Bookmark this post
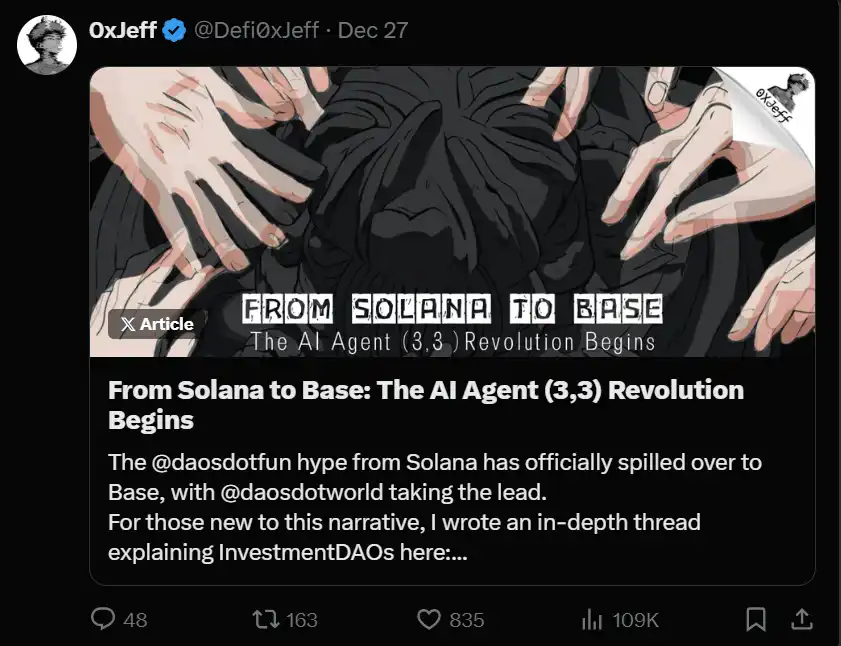The image size is (841, 646). 757,620
